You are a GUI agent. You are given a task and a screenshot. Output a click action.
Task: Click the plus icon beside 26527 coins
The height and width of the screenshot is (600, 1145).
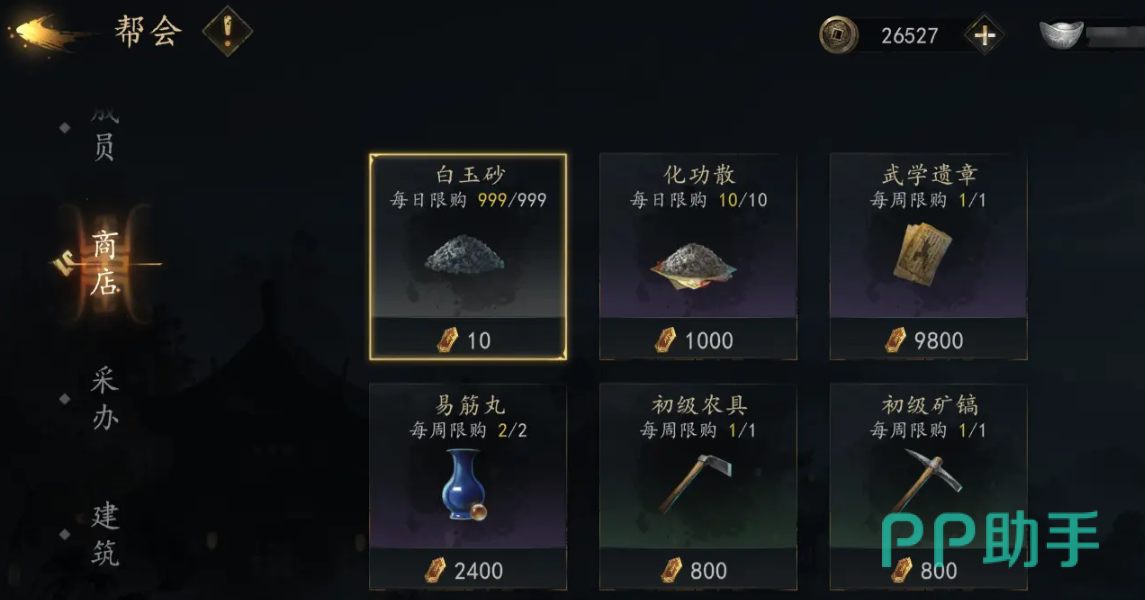[x=984, y=35]
